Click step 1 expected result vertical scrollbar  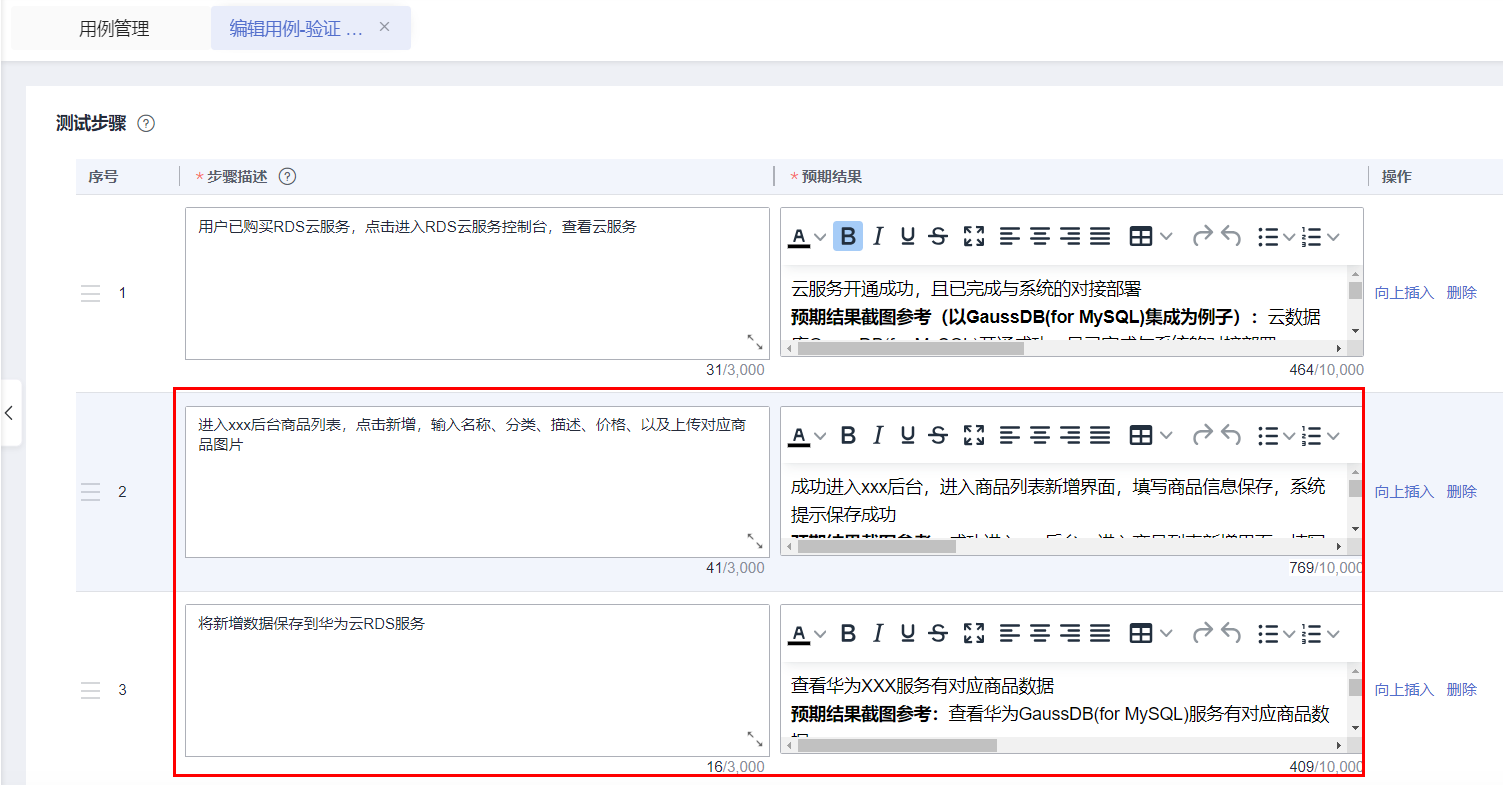coord(1355,303)
